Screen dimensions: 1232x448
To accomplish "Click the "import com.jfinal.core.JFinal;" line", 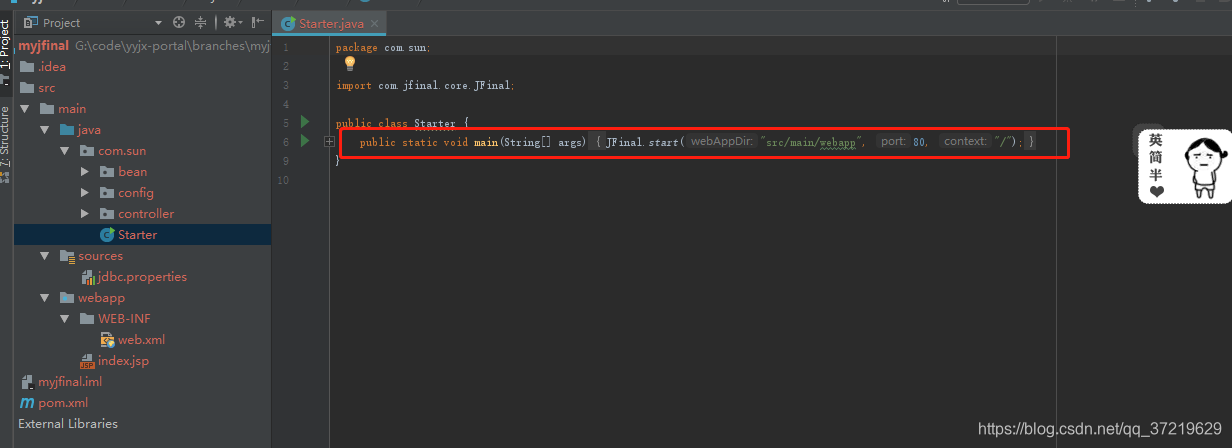I will click(x=426, y=85).
